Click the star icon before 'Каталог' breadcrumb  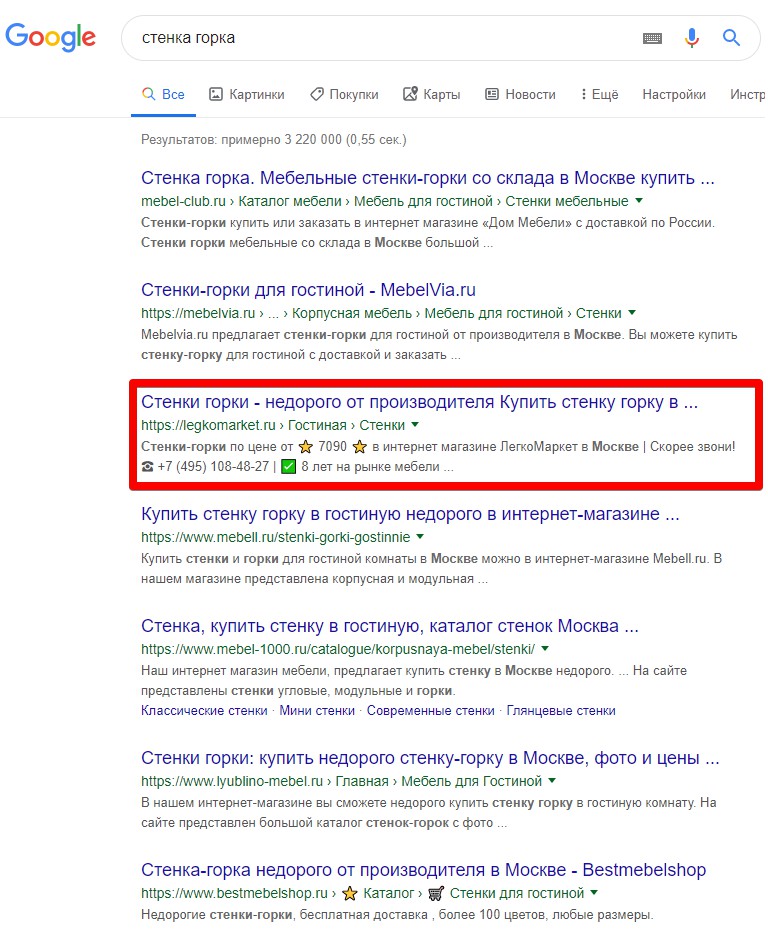[350, 893]
